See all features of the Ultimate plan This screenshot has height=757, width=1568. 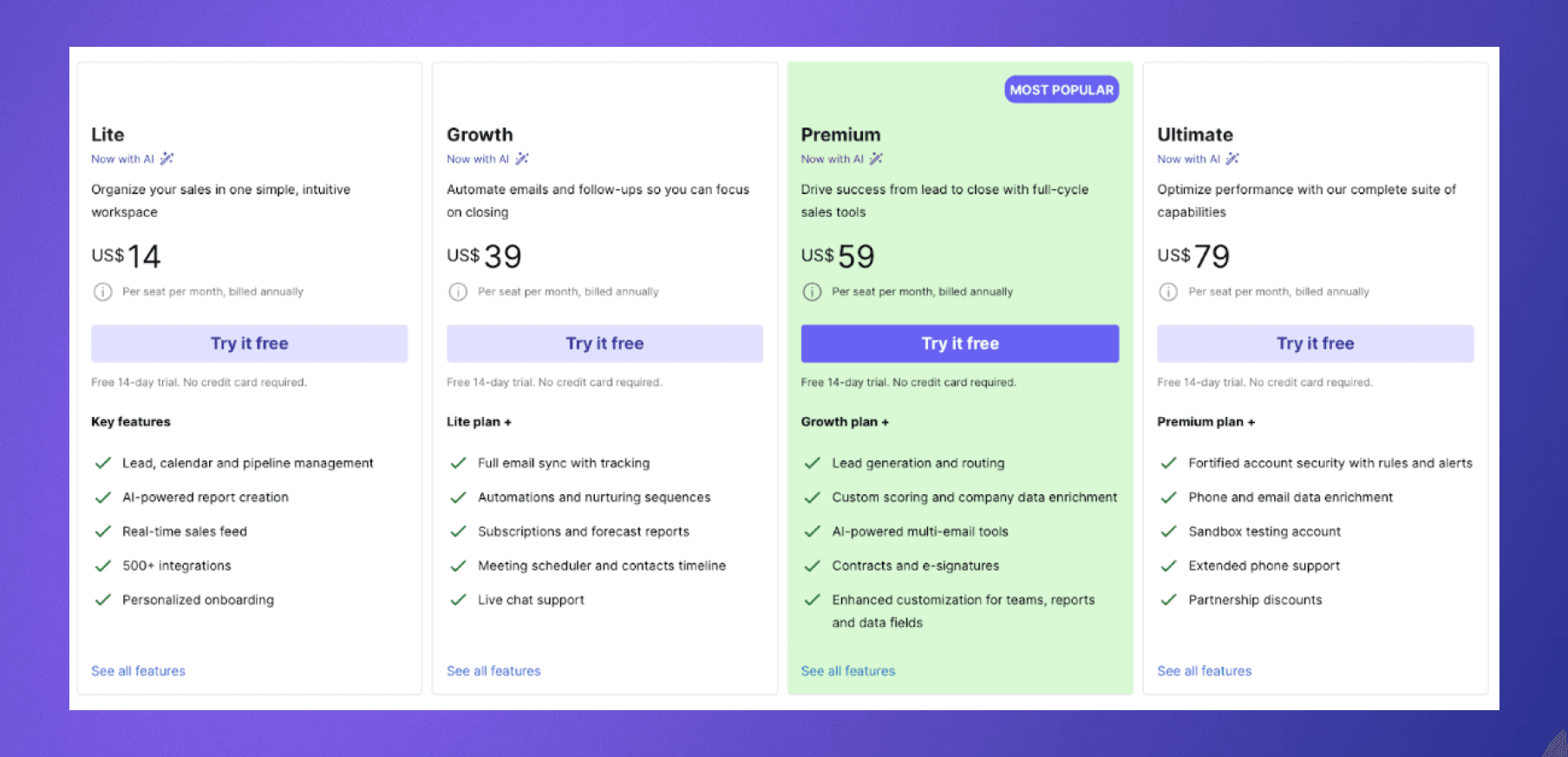click(x=1204, y=670)
